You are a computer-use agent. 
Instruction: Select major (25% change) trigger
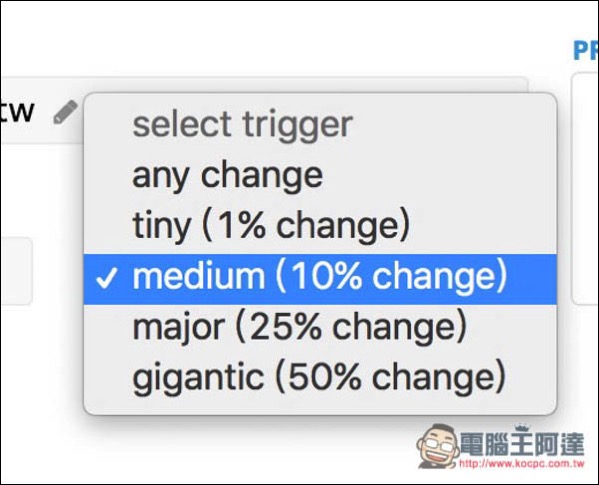tap(320, 329)
